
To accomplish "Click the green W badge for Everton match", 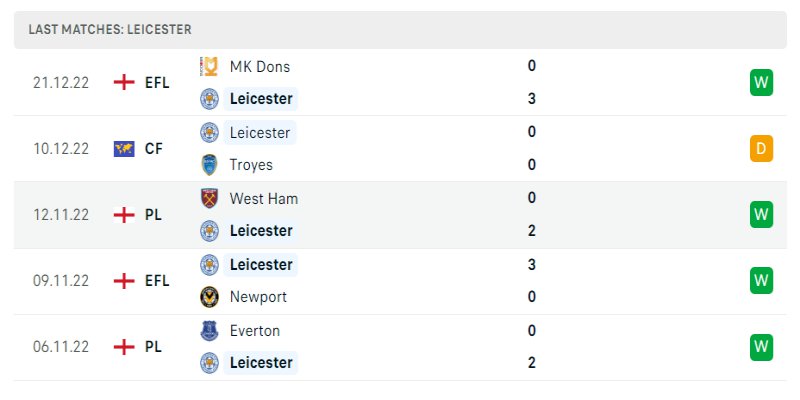I will (x=761, y=347).
